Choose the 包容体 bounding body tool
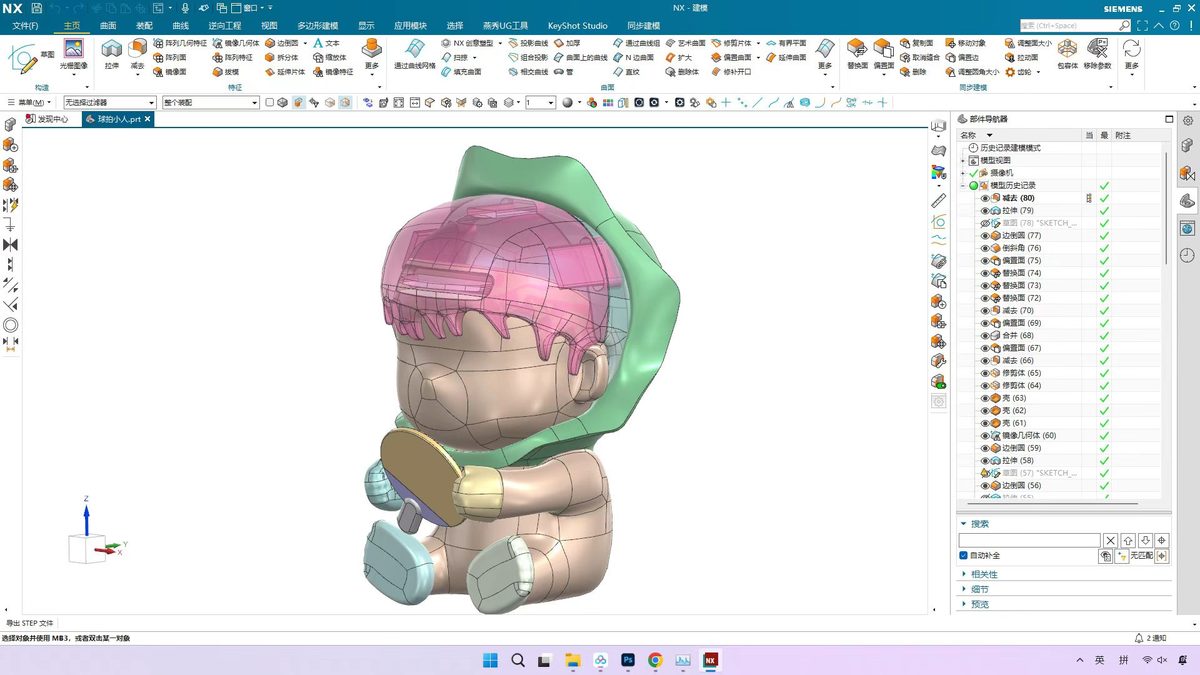 pos(1068,54)
